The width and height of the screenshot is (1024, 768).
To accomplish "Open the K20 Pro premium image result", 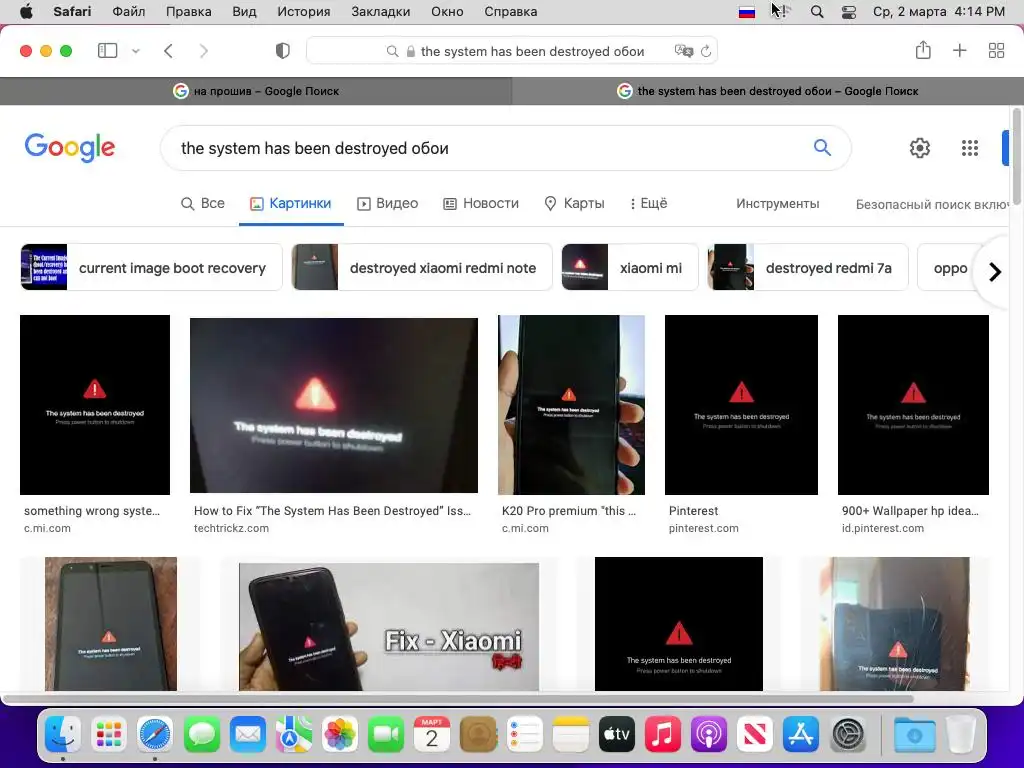I will click(571, 405).
